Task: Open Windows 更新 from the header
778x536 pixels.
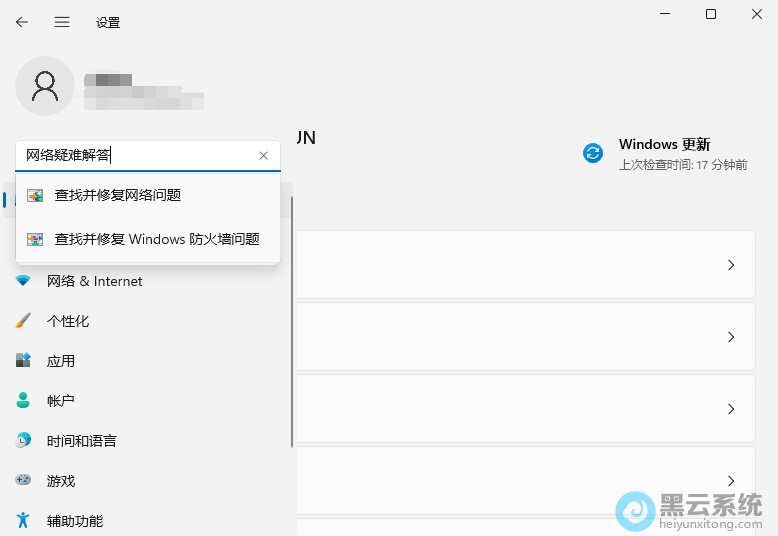Action: click(x=664, y=153)
